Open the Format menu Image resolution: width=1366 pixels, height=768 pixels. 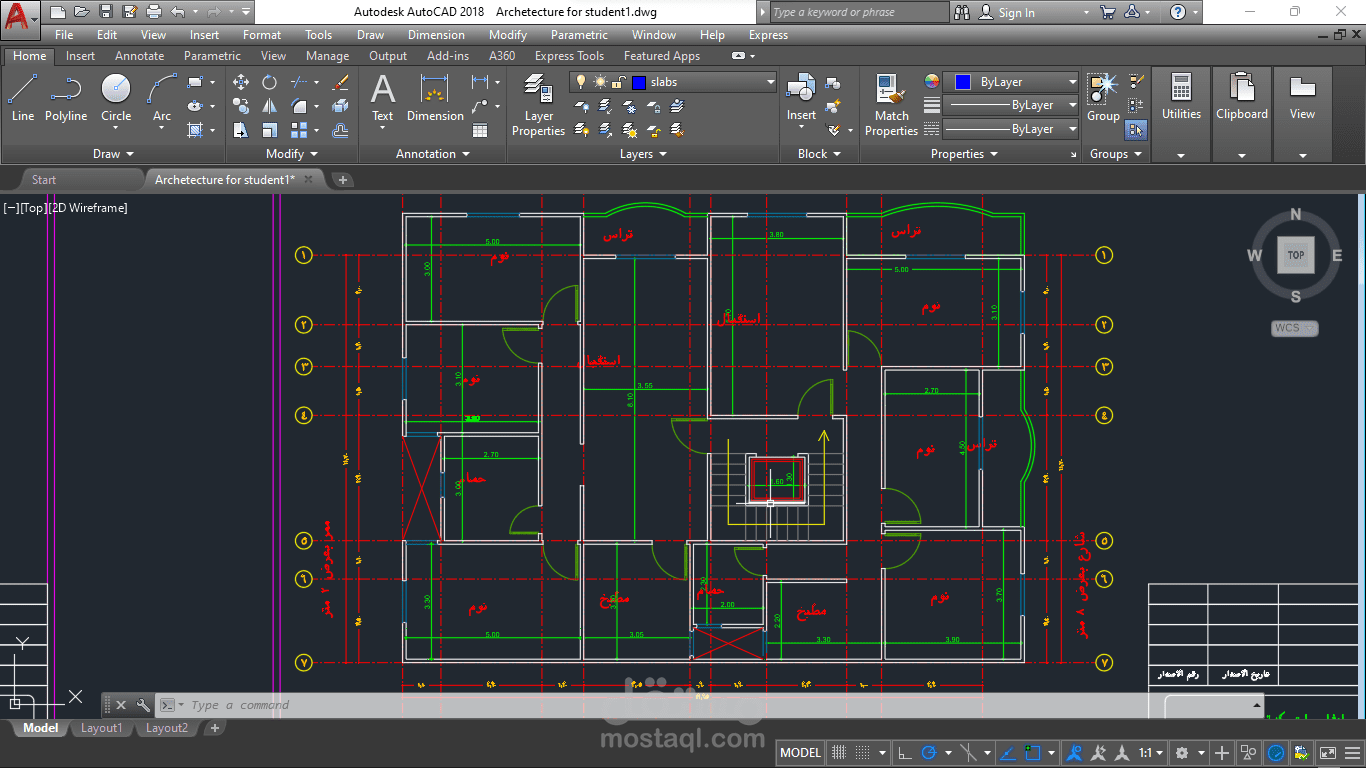pyautogui.click(x=262, y=35)
